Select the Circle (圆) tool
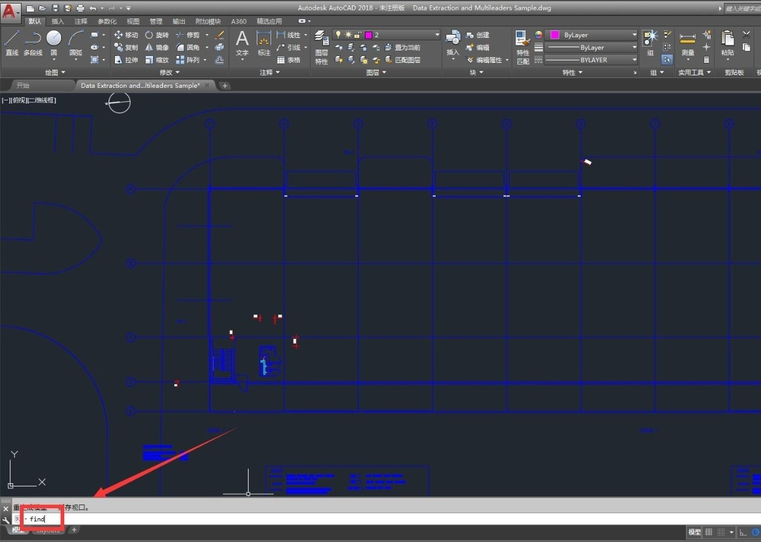Image resolution: width=761 pixels, height=542 pixels. click(54, 42)
